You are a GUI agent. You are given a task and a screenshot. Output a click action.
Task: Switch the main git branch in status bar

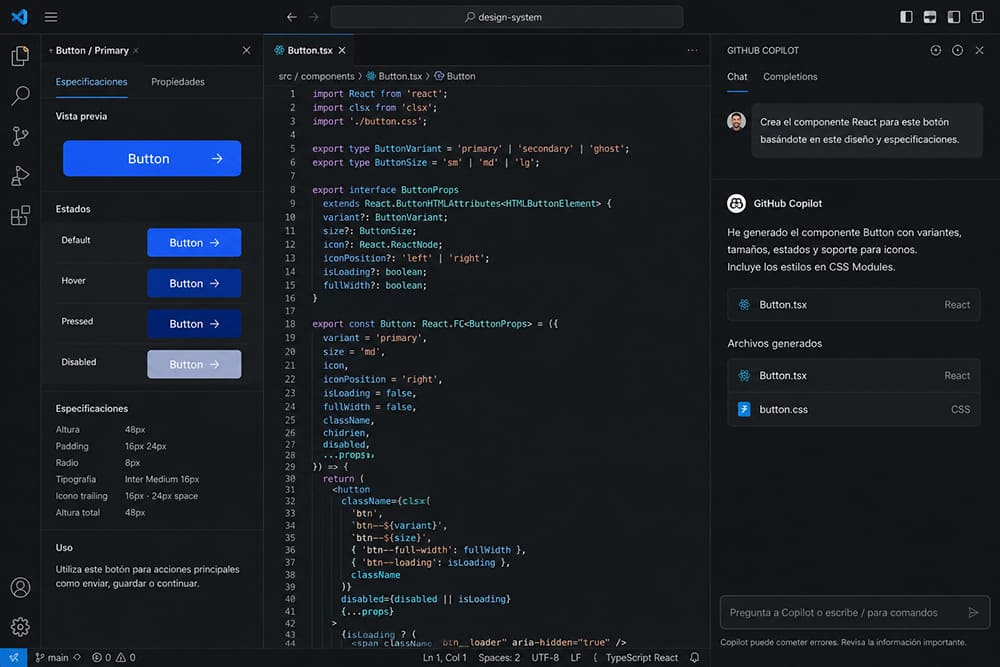click(x=57, y=657)
